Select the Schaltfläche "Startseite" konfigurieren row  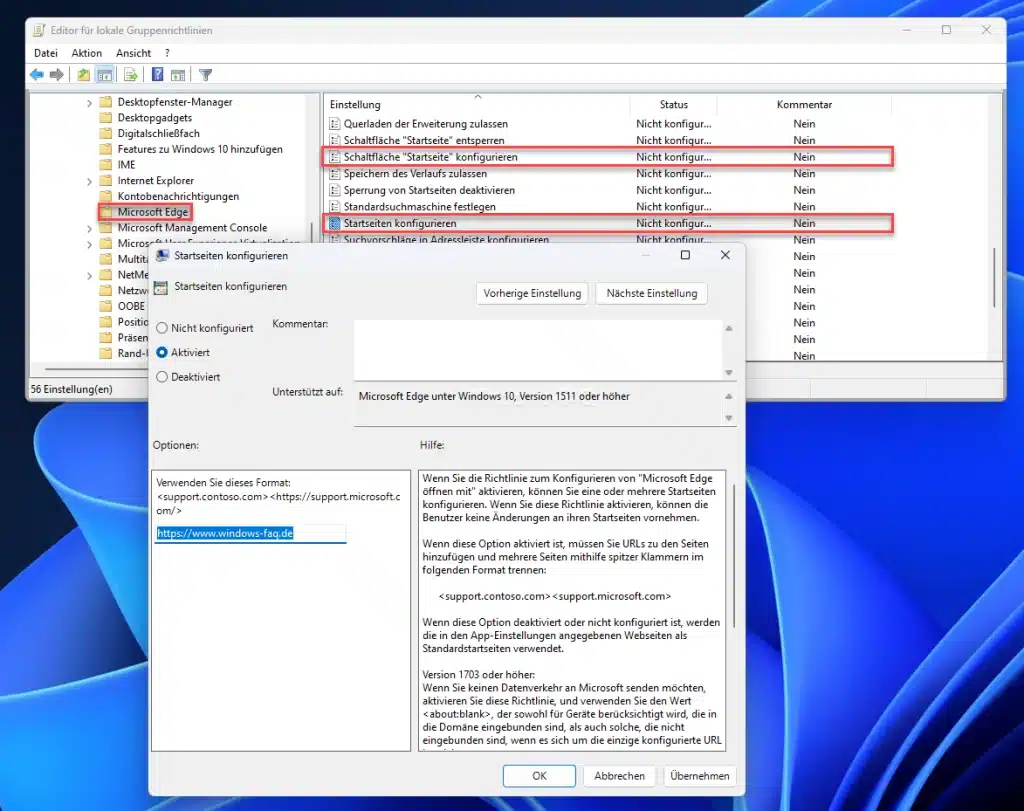click(x=607, y=157)
